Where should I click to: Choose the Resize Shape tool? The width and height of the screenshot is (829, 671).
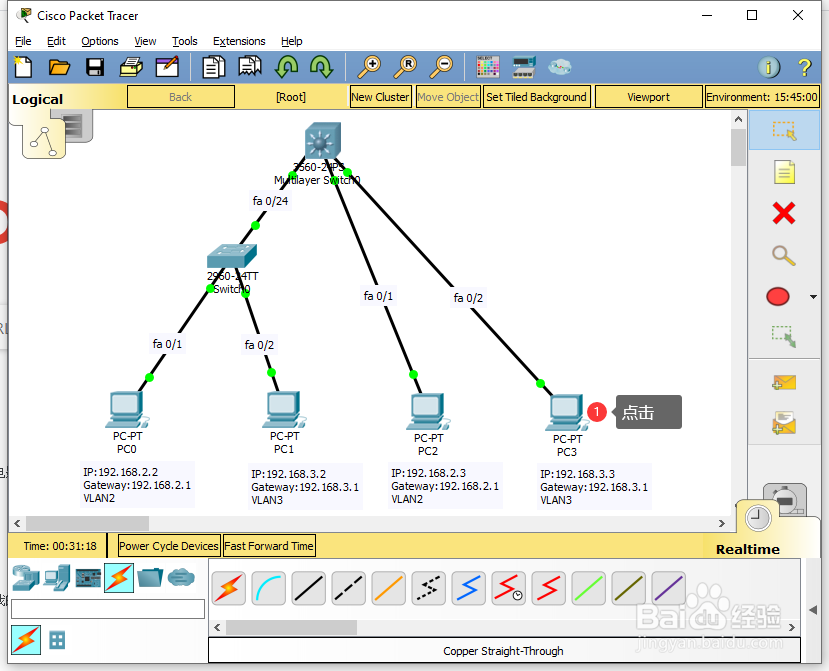[784, 337]
